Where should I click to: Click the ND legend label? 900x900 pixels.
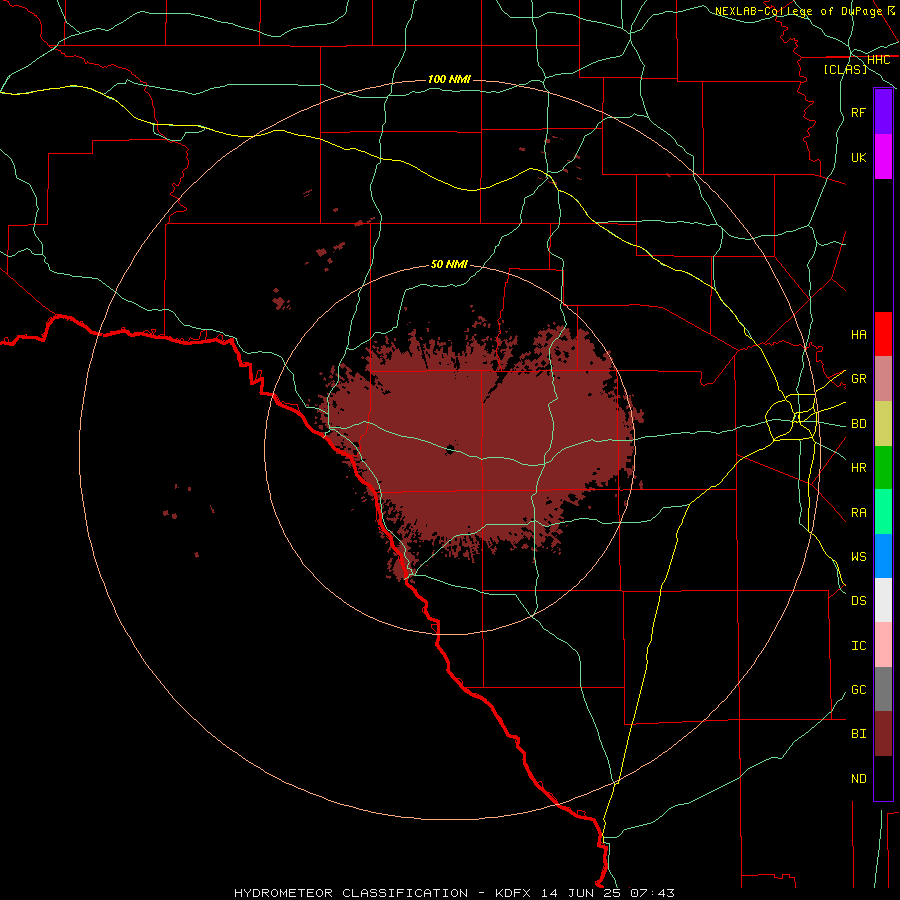858,779
